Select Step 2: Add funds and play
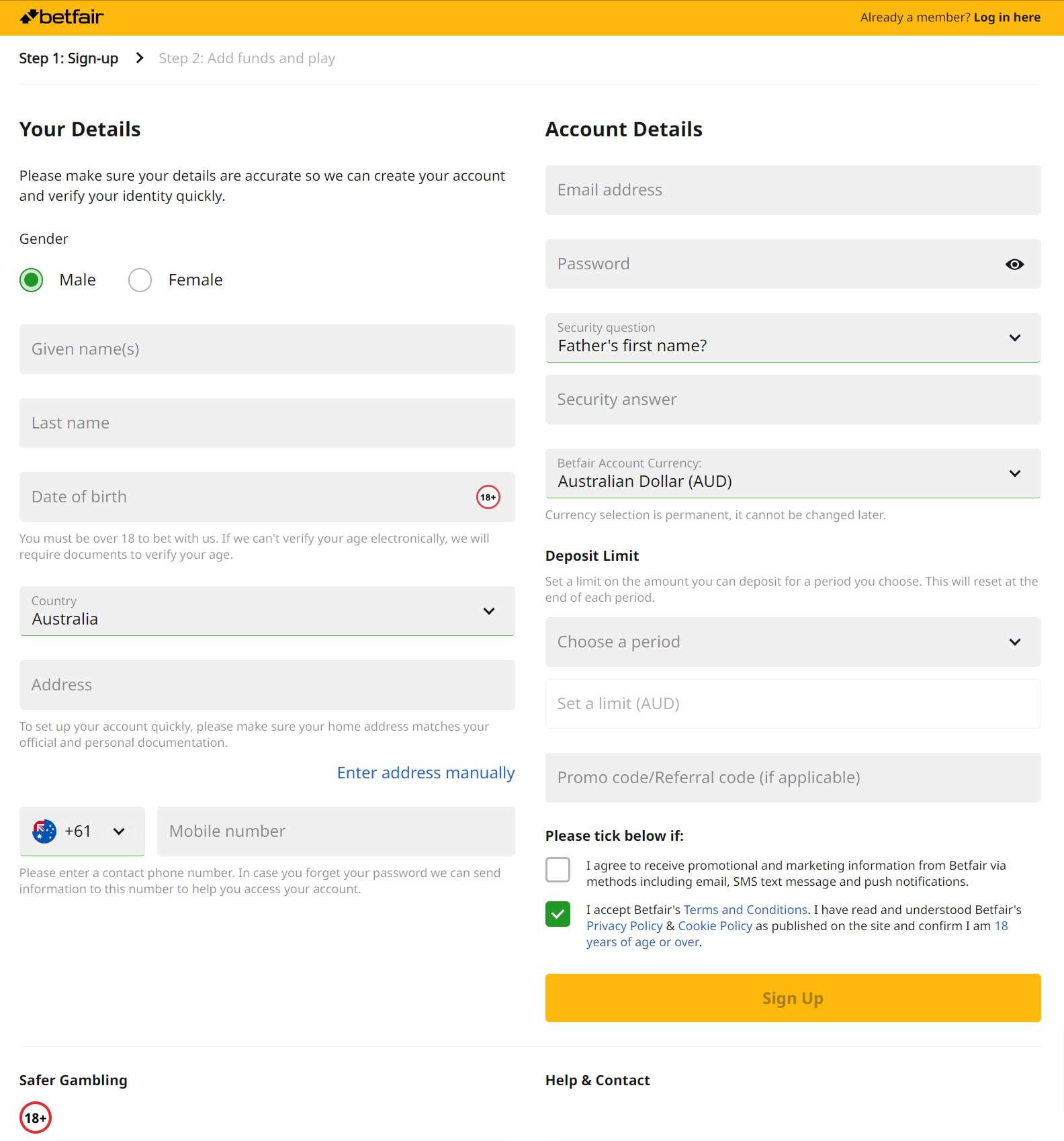The width and height of the screenshot is (1064, 1141). point(247,58)
